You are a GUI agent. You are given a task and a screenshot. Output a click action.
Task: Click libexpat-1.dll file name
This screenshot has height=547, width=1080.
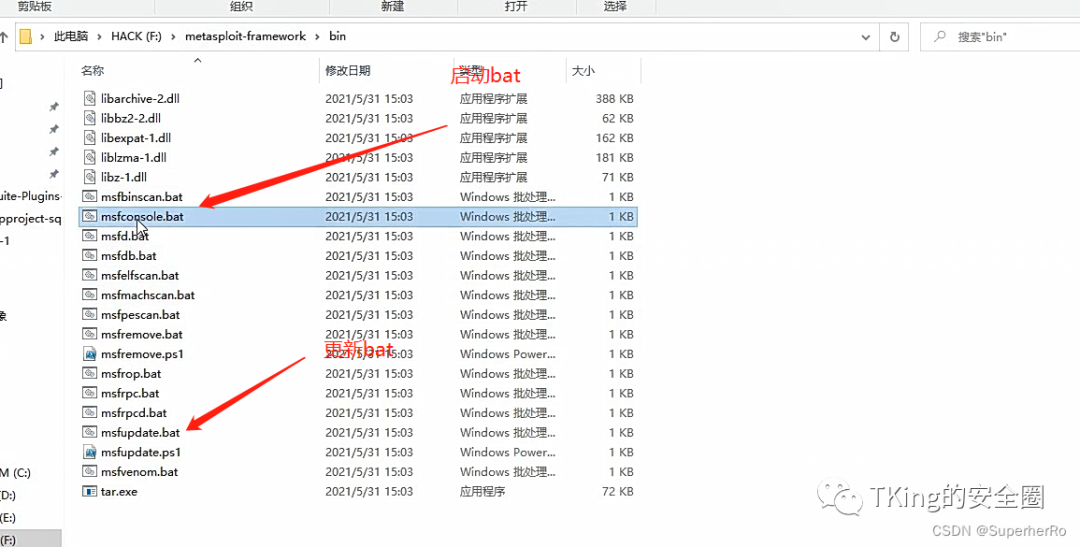[x=136, y=138]
